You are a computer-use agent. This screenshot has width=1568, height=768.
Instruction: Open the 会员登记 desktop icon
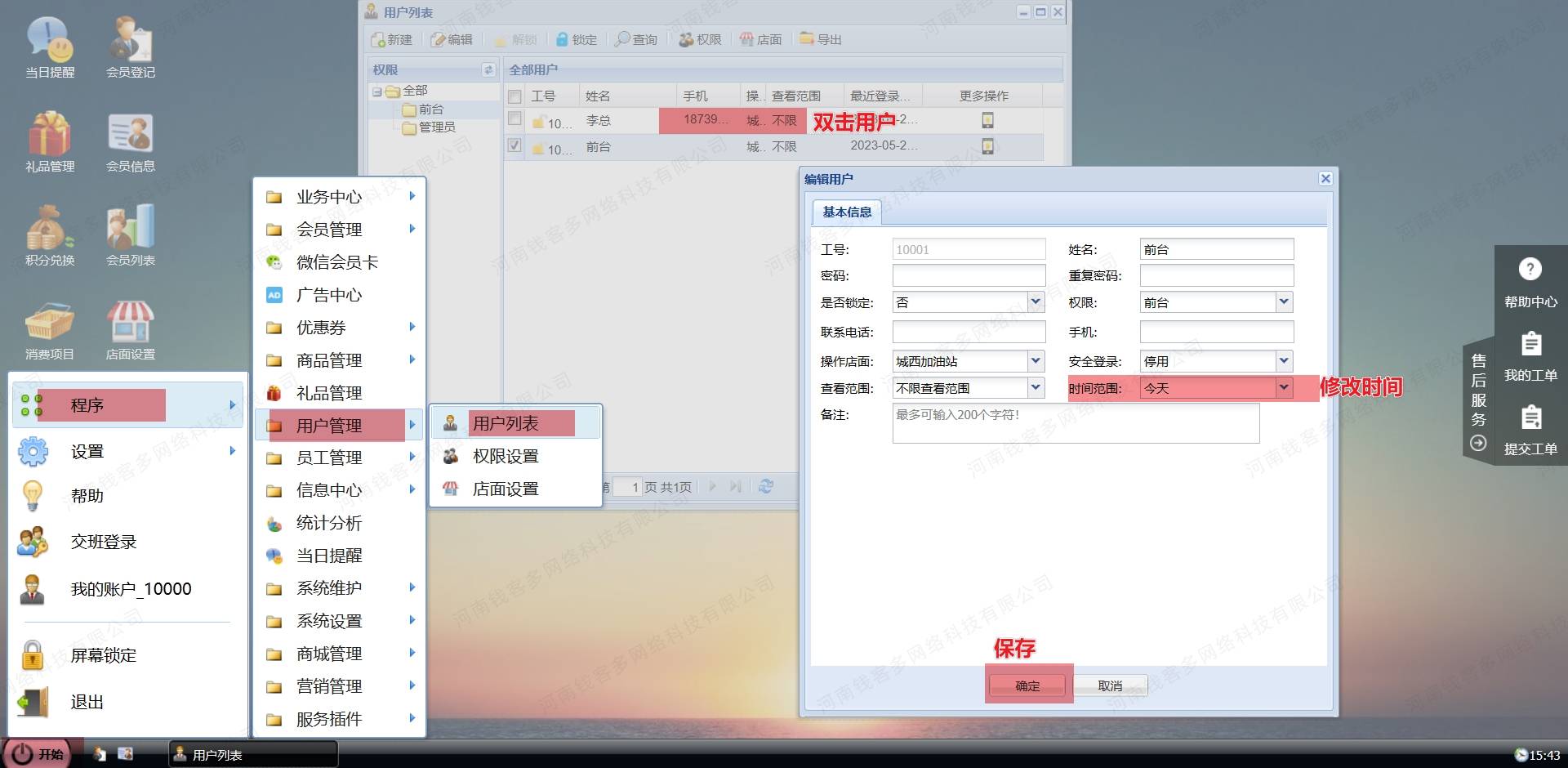pyautogui.click(x=131, y=47)
